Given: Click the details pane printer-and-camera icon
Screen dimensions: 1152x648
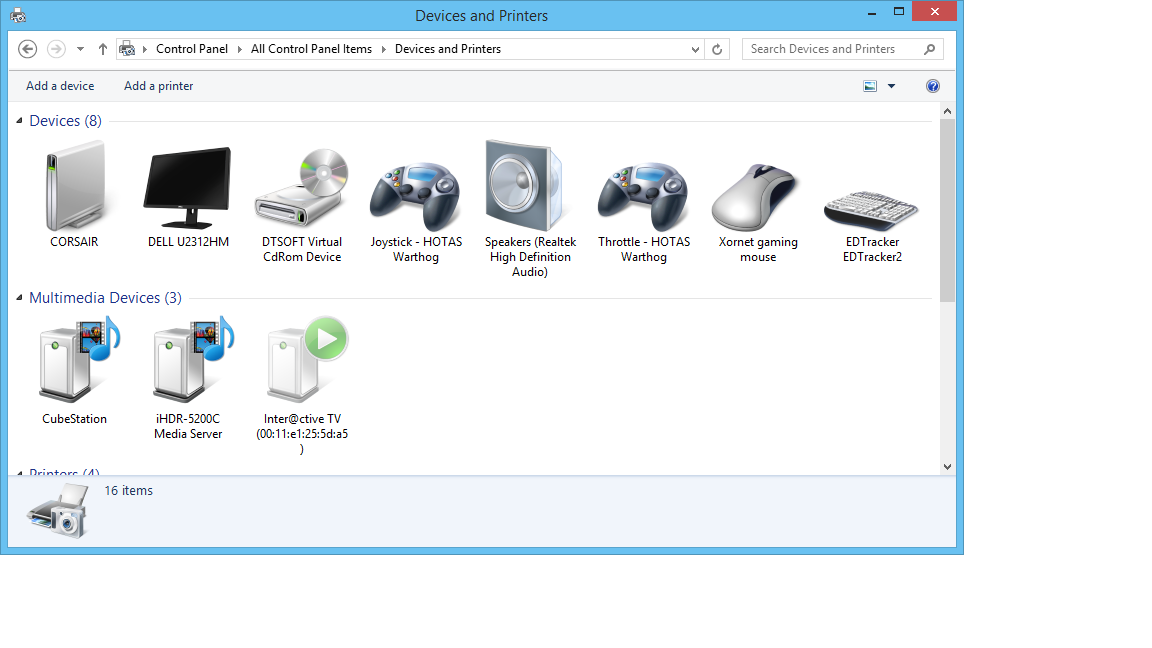Looking at the screenshot, I should (59, 511).
